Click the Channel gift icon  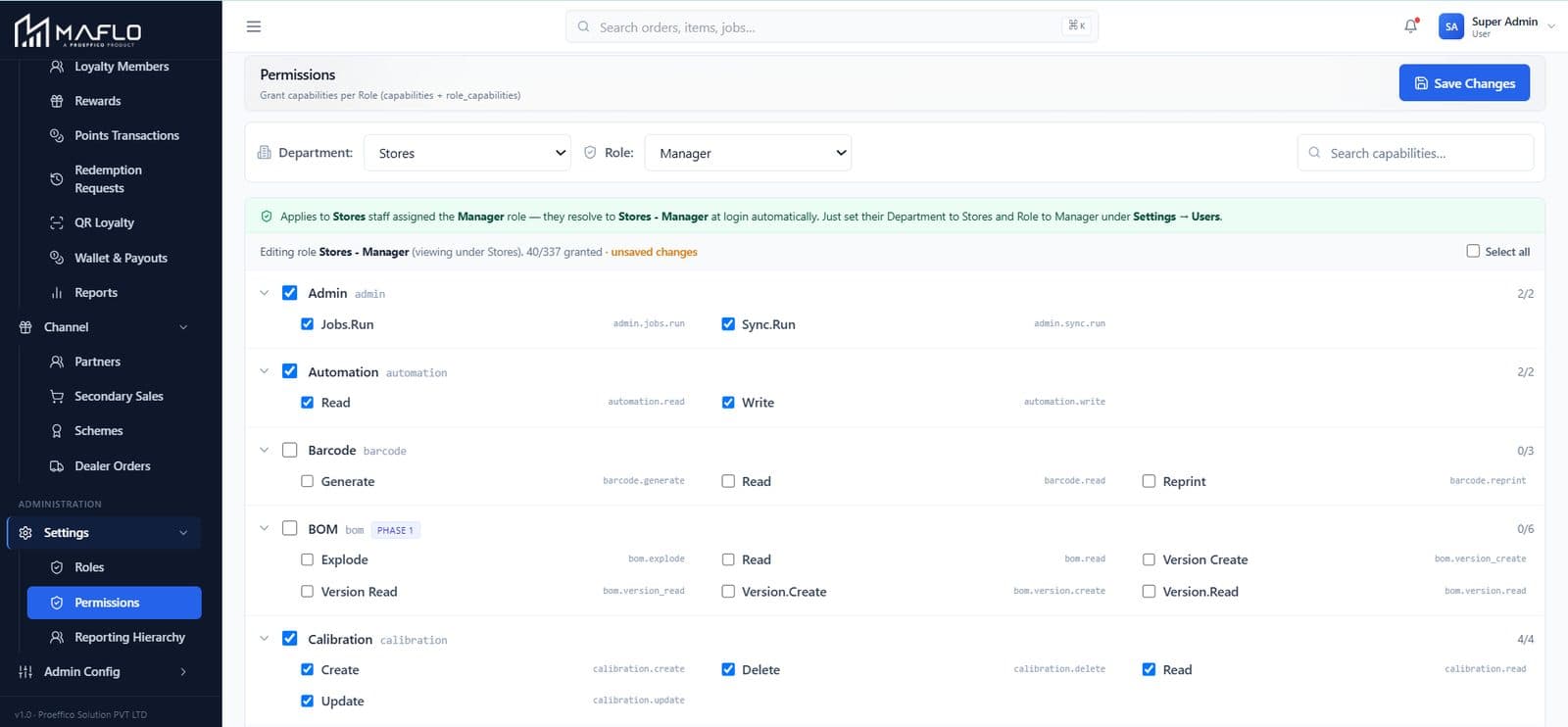[25, 327]
